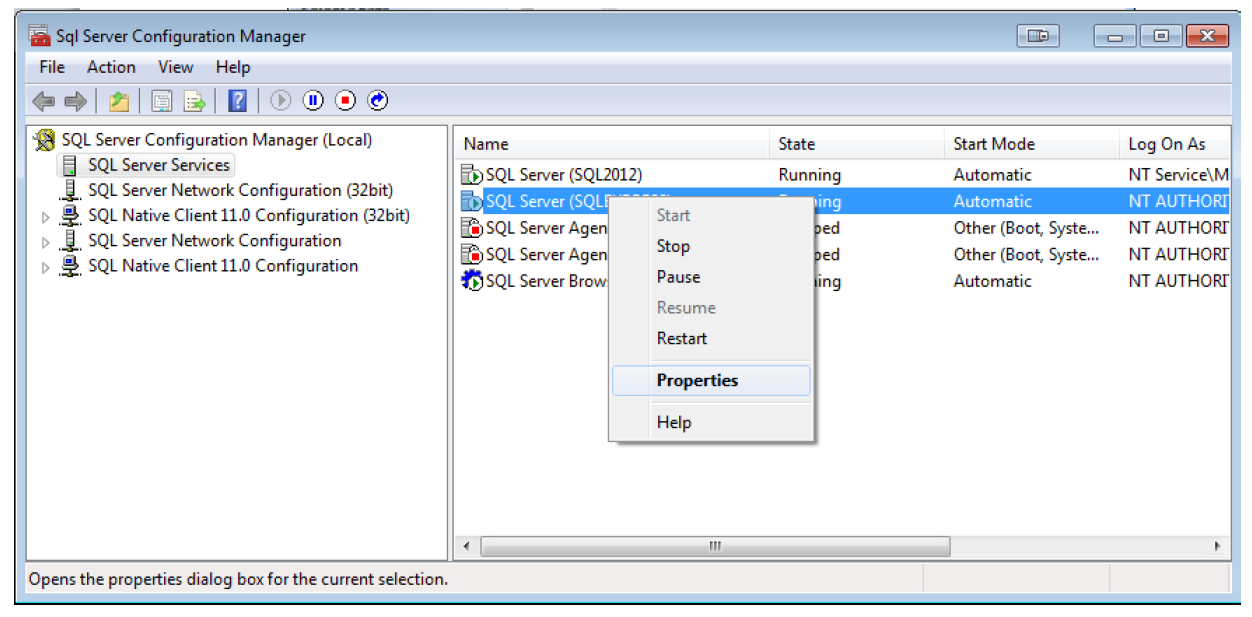This screenshot has width=1252, height=617.
Task: Minimize the Configuration Manager window
Action: 1115,36
